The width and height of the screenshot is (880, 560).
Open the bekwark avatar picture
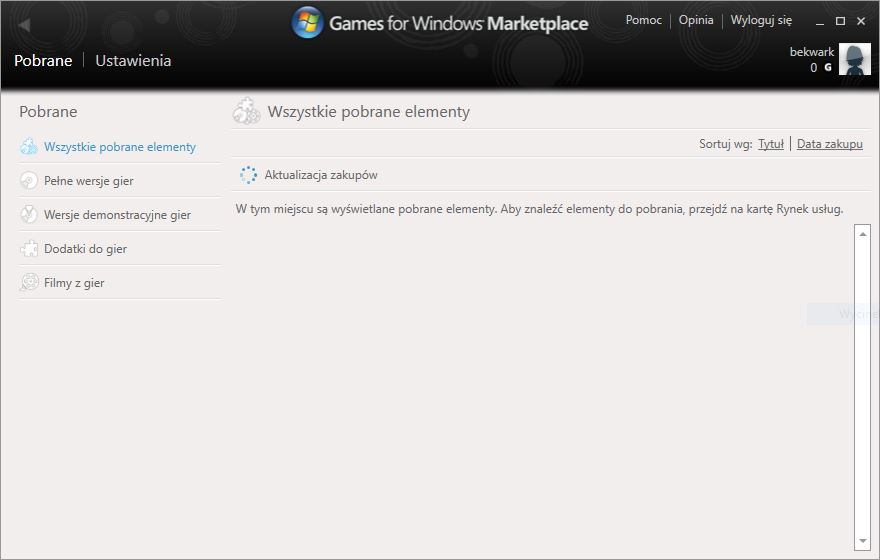[x=855, y=59]
